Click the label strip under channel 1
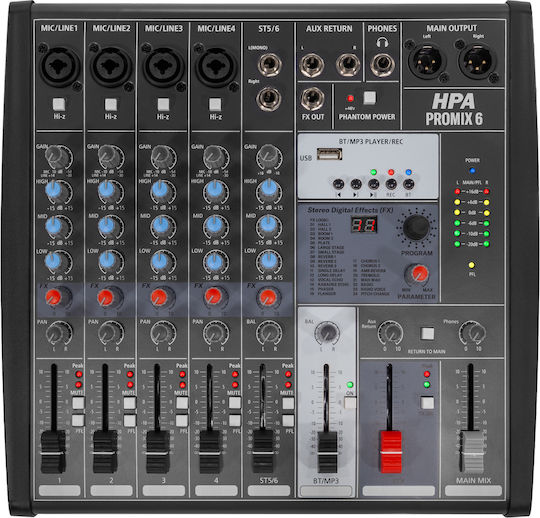 tap(59, 490)
